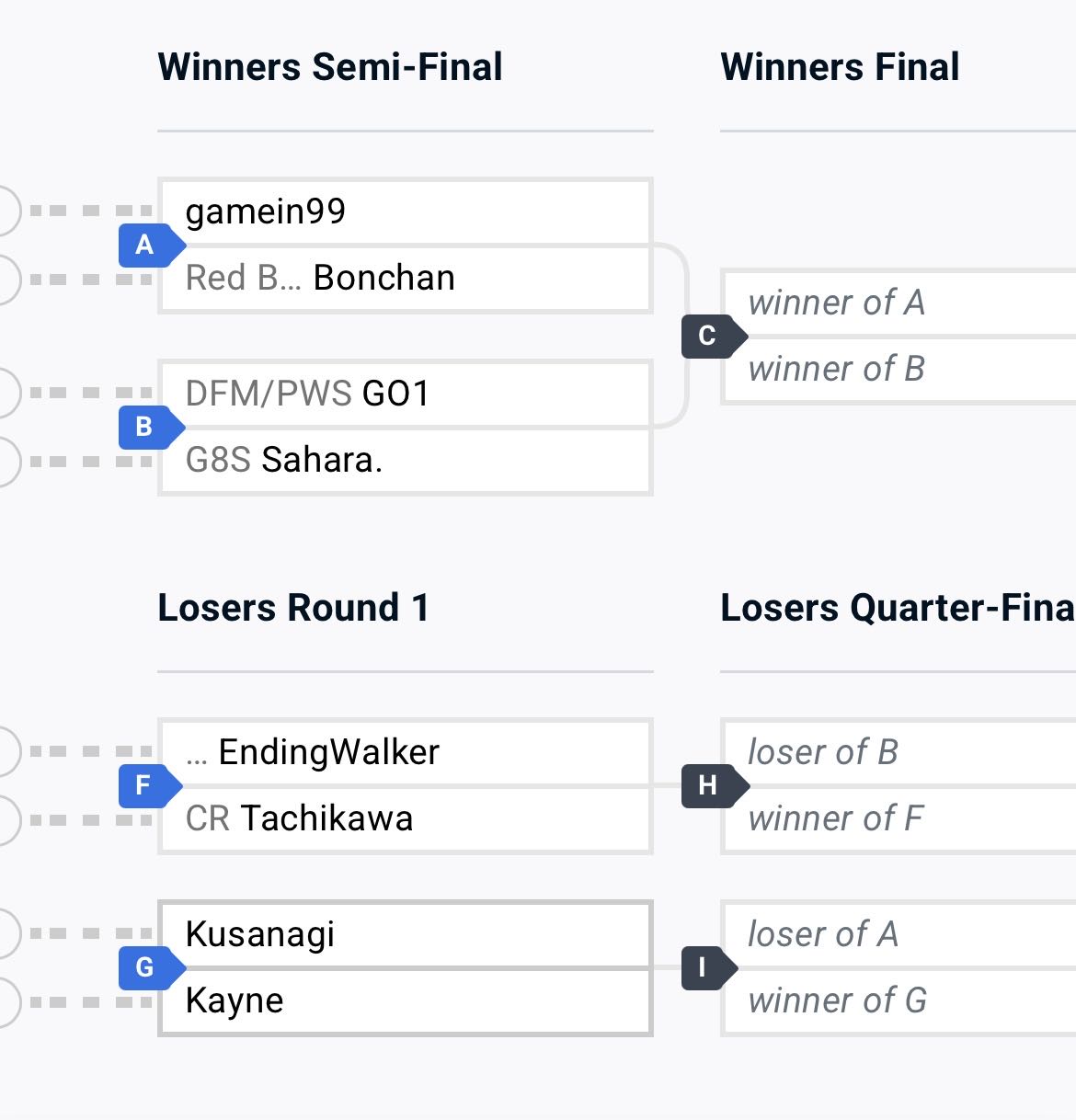The width and height of the screenshot is (1076, 1120).
Task: Open gamein99 player entry
Action: 406,211
